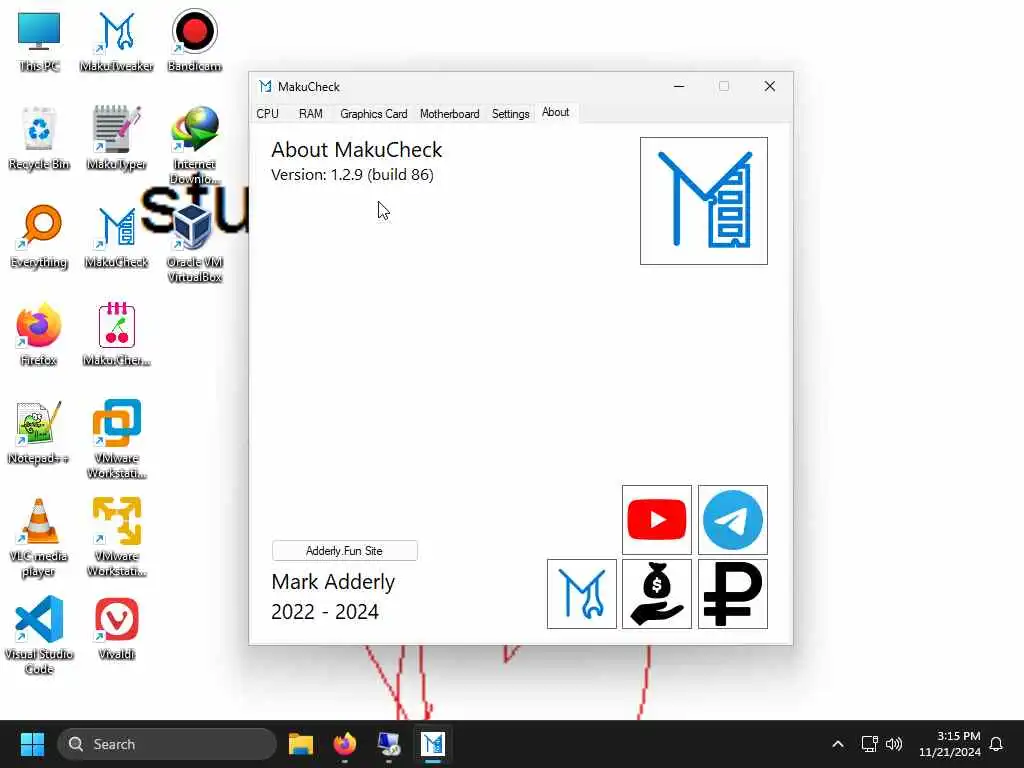The image size is (1024, 768).
Task: Click the MakuTweaker wrench logo button
Action: (581, 594)
